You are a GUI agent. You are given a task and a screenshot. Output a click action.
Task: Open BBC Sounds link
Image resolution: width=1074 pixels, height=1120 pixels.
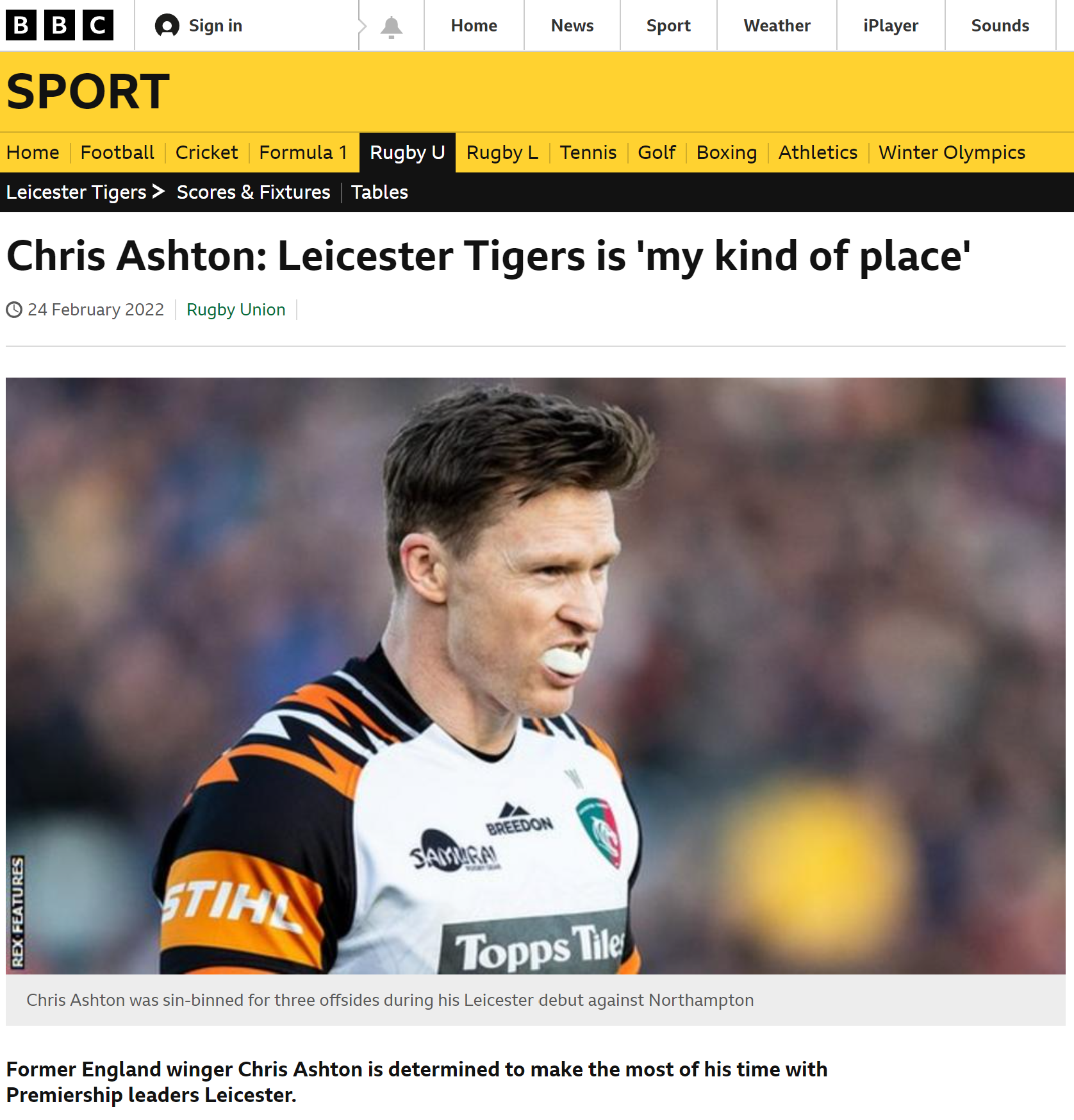pyautogui.click(x=1000, y=26)
